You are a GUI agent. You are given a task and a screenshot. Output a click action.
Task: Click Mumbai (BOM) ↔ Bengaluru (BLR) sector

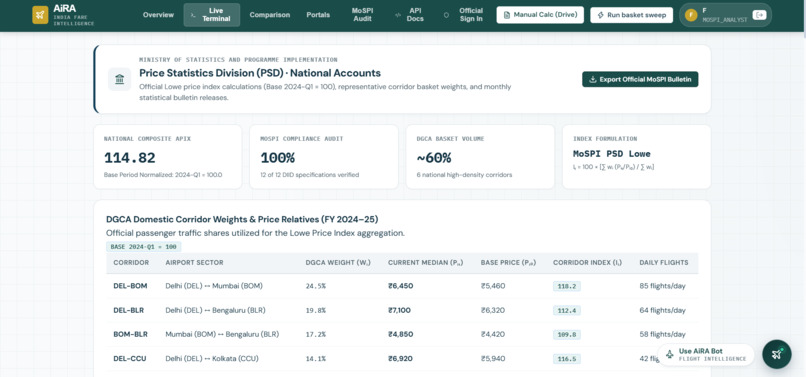tap(222, 334)
